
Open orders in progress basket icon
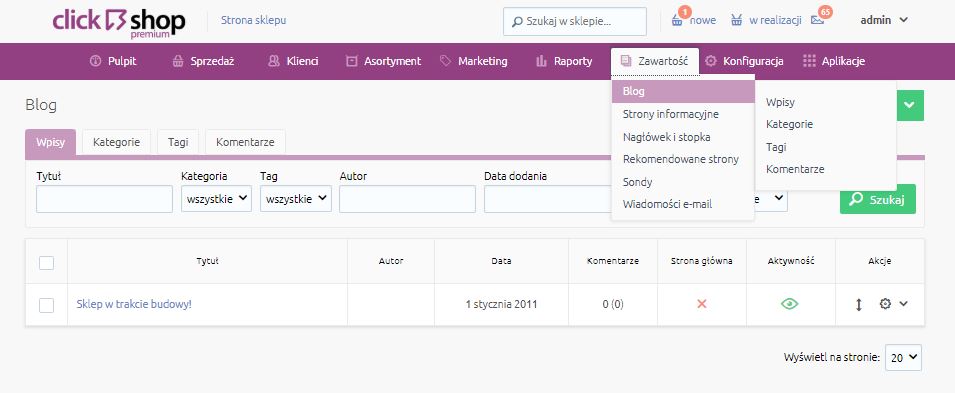(x=737, y=21)
